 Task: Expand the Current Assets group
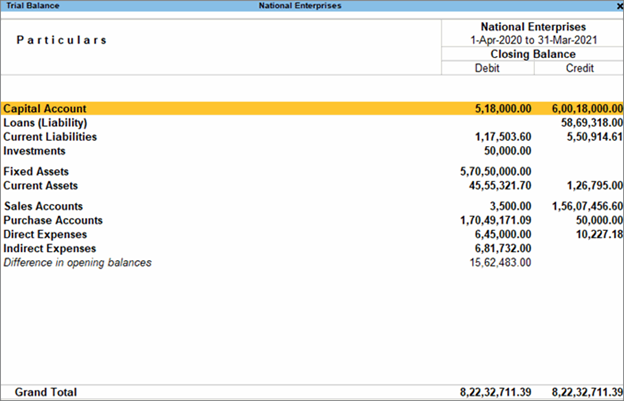point(40,186)
